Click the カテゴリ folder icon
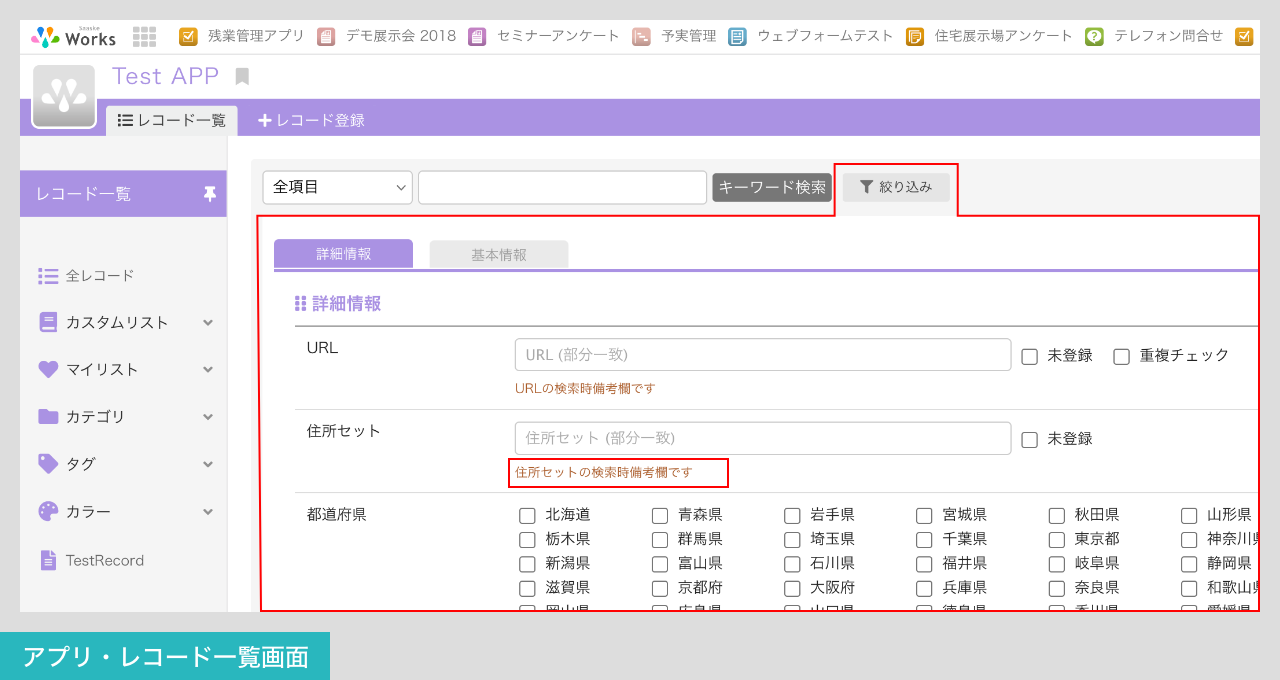 (x=48, y=416)
